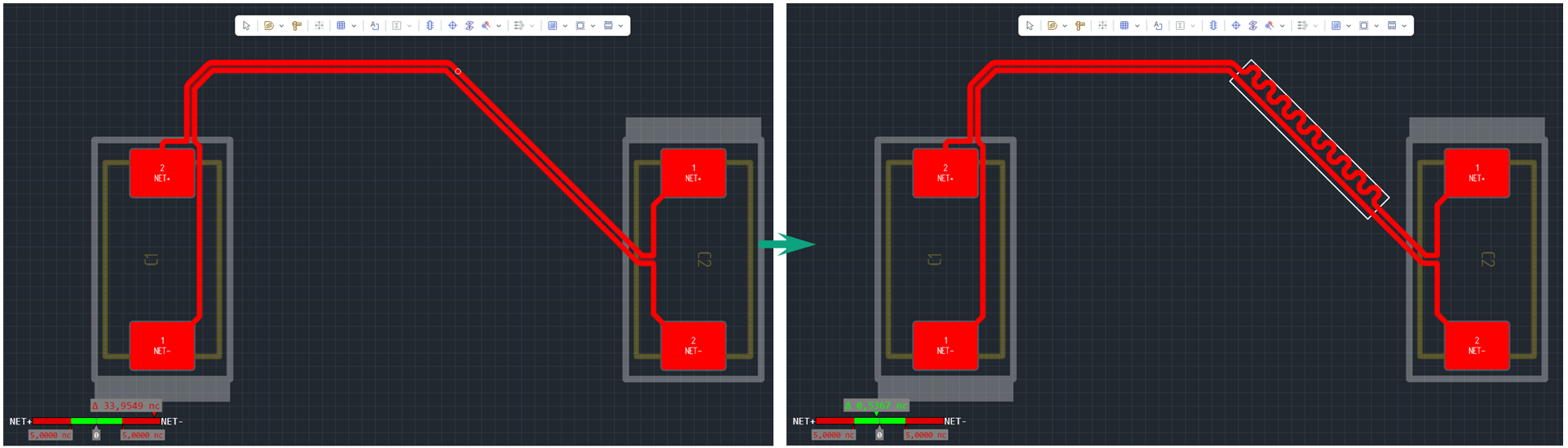Viewport: 1568px width, 448px height.
Task: Expand the sigma dropdown arrow in left toolbar
Action: pos(409,26)
